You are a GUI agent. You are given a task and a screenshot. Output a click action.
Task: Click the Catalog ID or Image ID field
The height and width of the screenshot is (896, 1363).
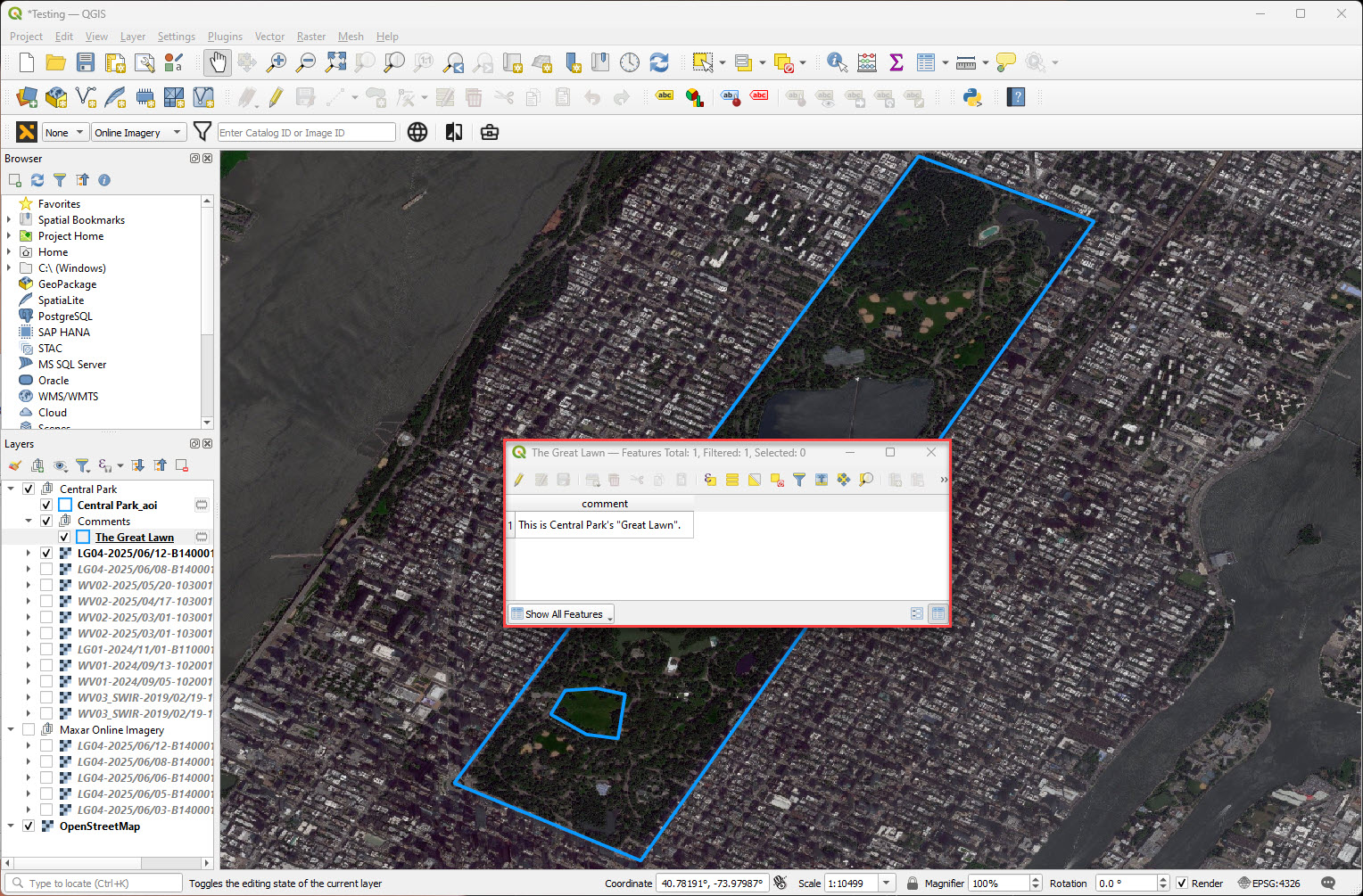click(306, 132)
